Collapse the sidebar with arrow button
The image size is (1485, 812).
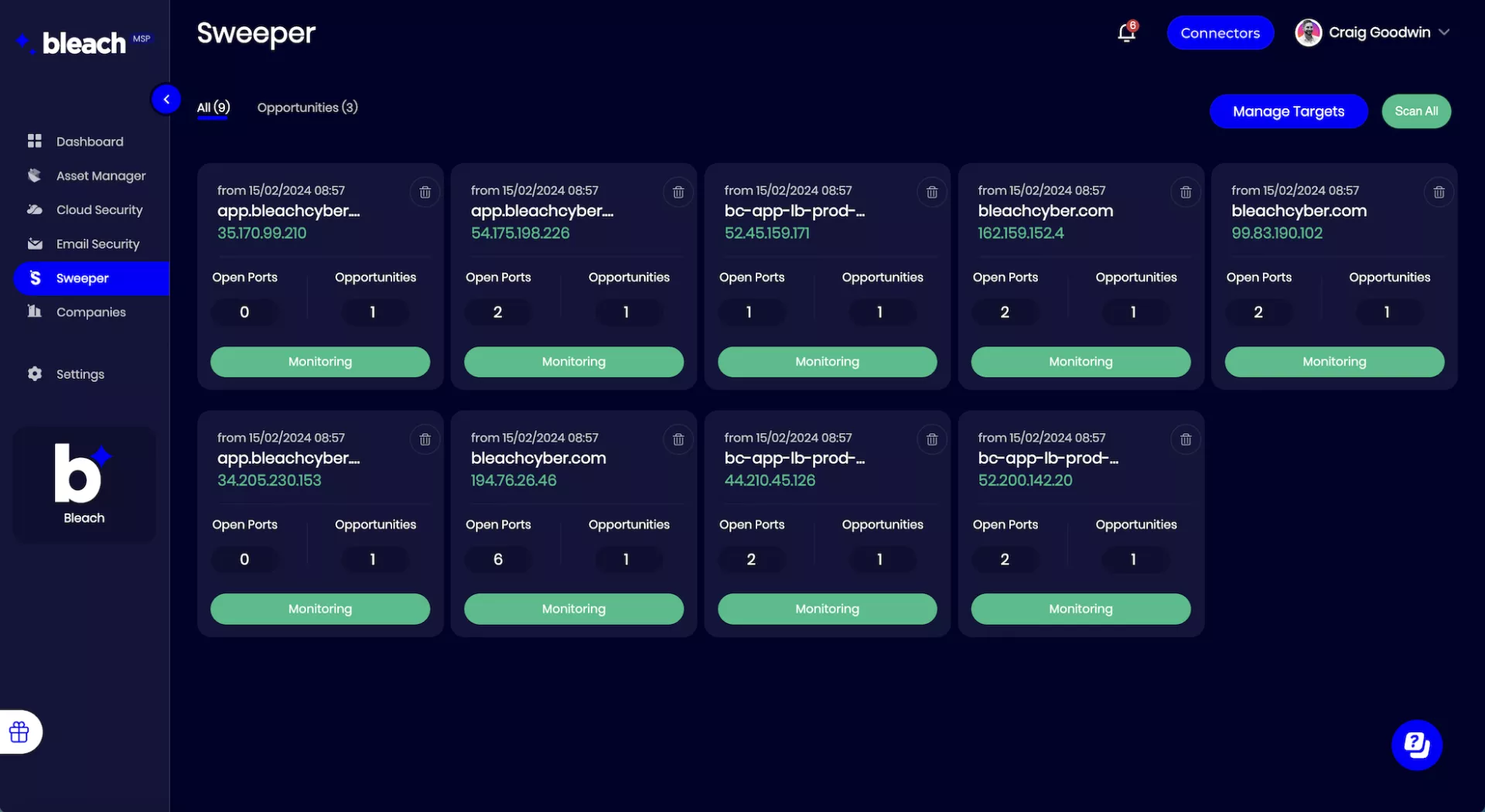point(166,99)
